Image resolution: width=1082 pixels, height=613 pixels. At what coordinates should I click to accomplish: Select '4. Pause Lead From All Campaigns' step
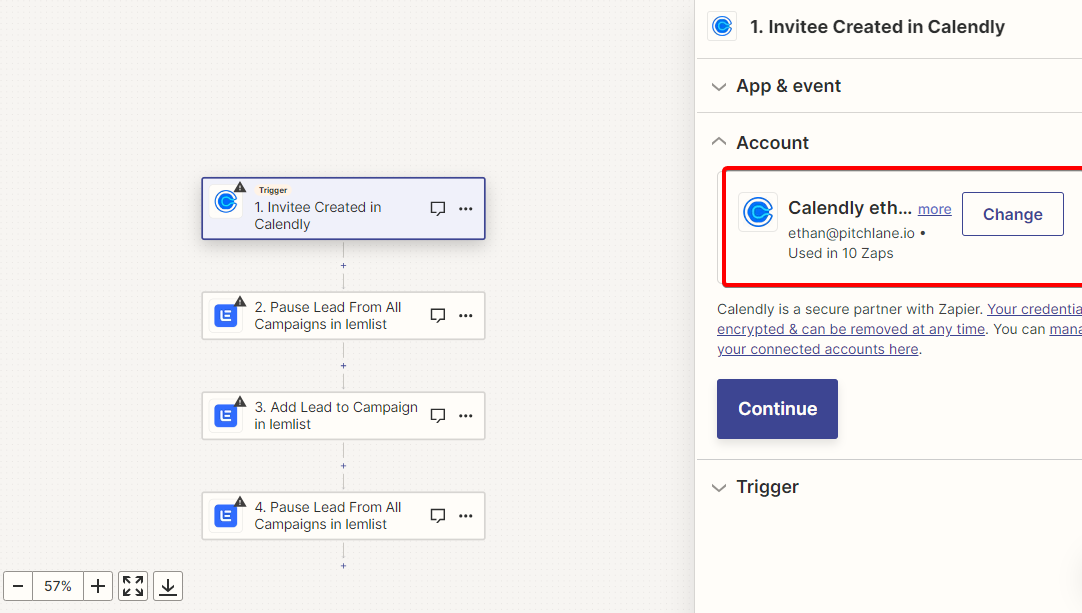(343, 516)
